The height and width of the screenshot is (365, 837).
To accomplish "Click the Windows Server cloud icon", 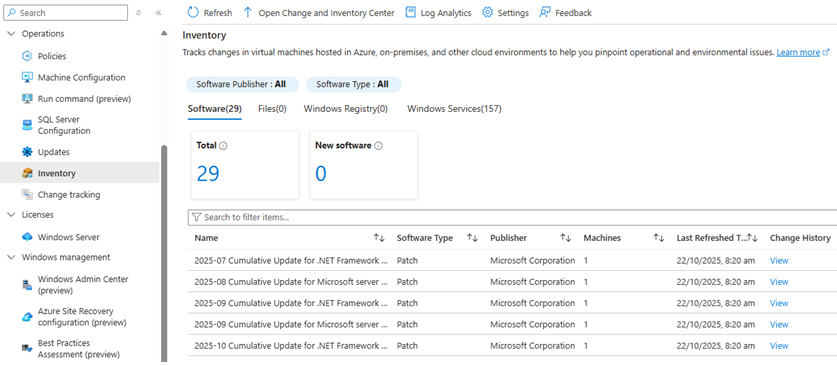I will [27, 237].
